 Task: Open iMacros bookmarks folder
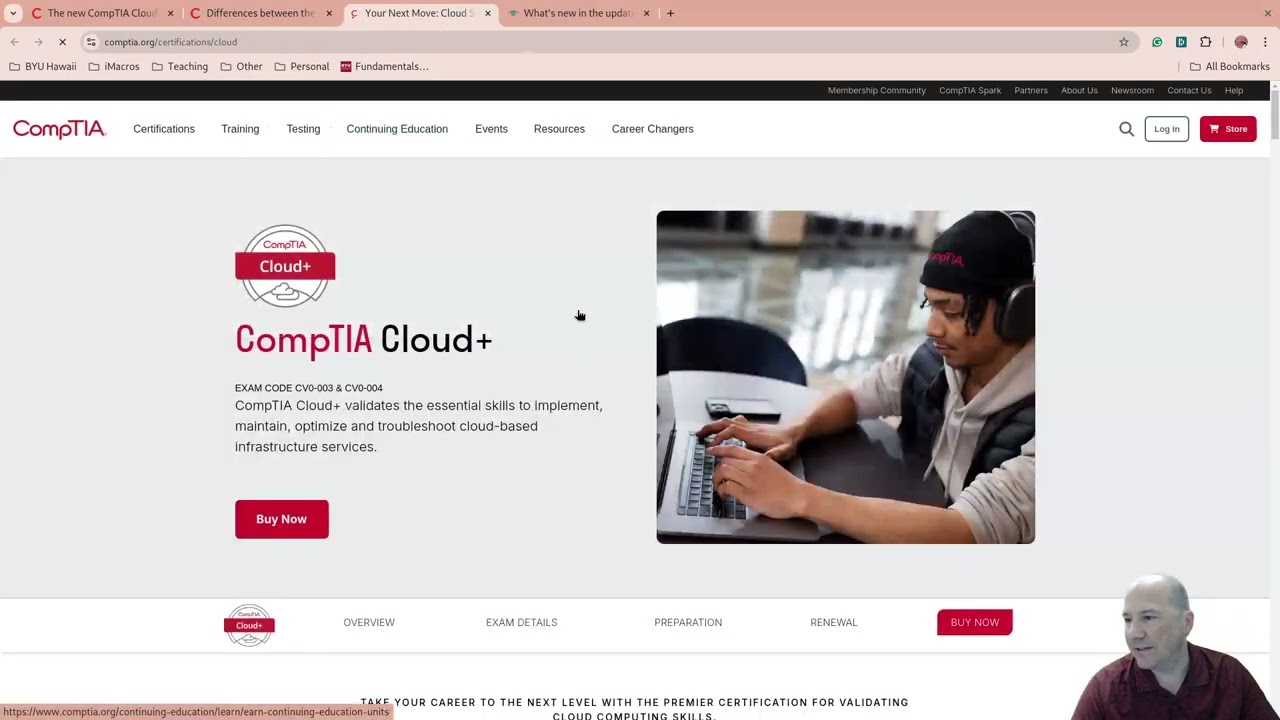tap(114, 66)
